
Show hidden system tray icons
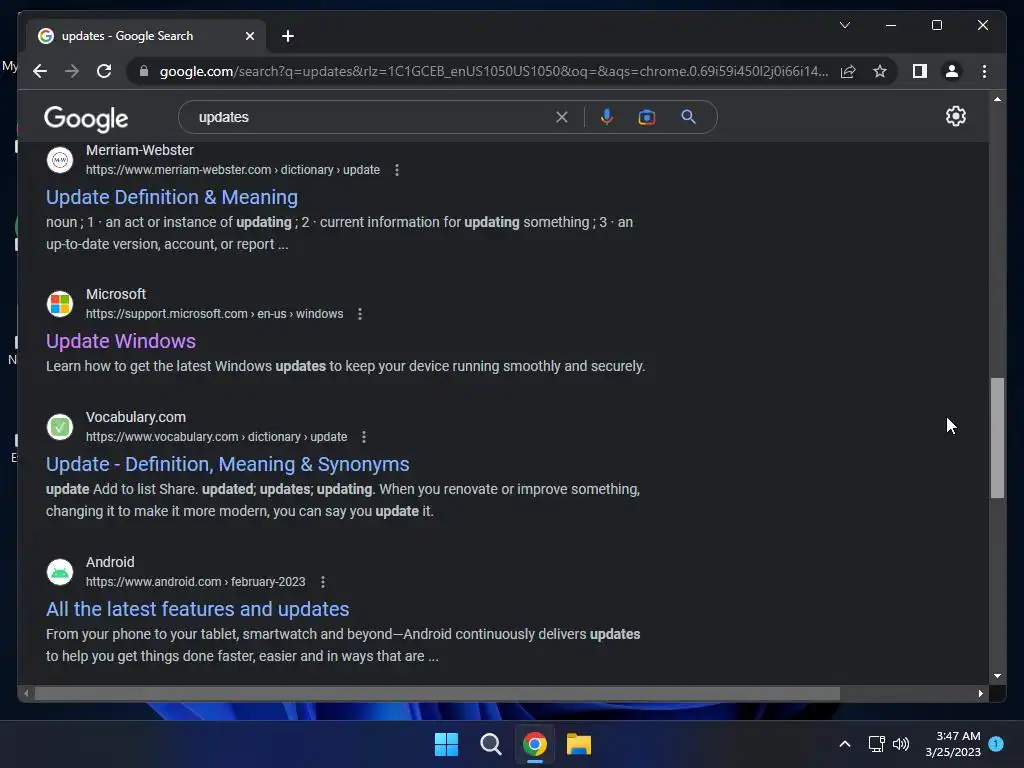pyautogui.click(x=844, y=744)
